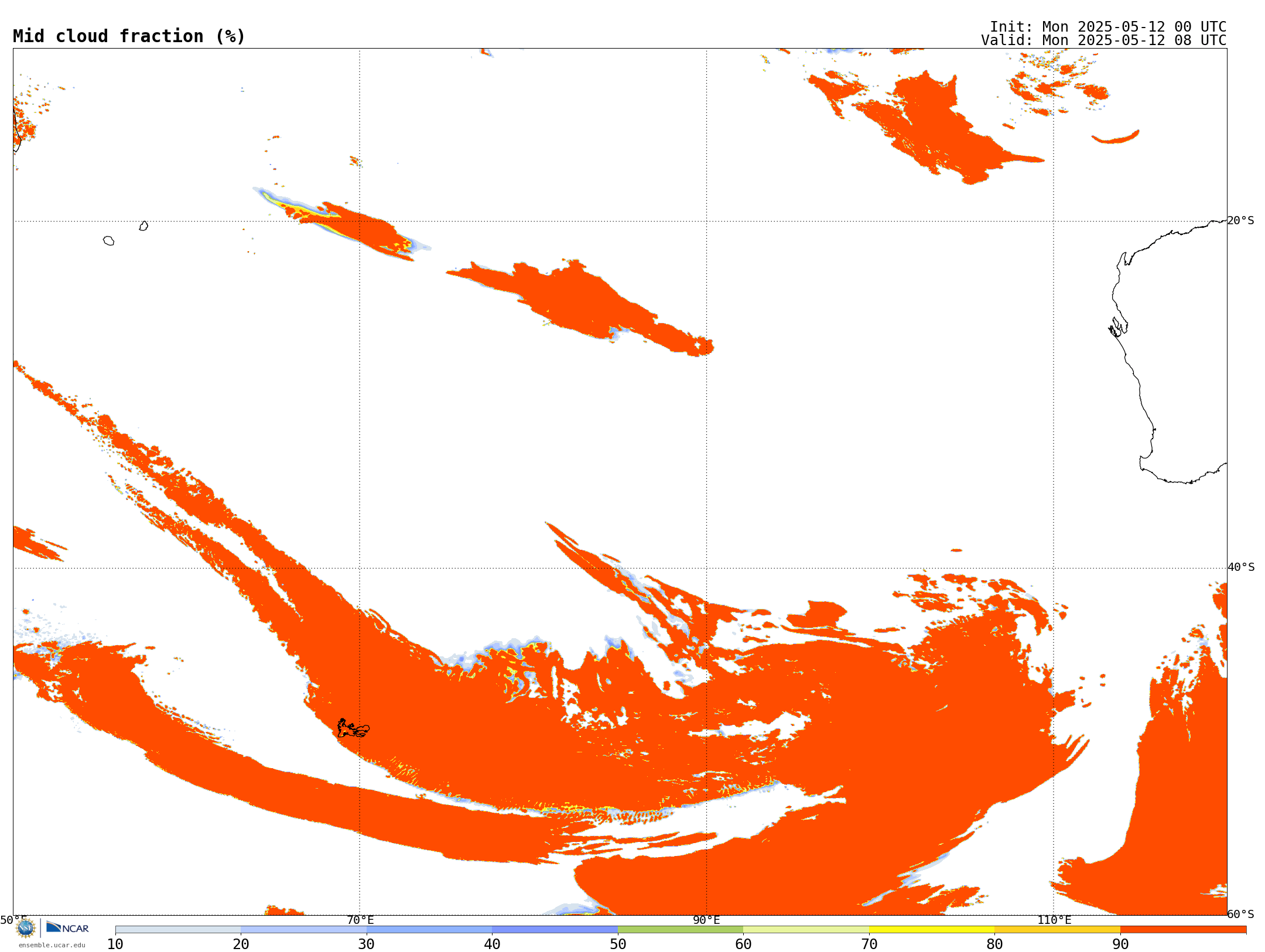
Task: Click the 20–30 pale blue colorbar segment
Action: [303, 930]
